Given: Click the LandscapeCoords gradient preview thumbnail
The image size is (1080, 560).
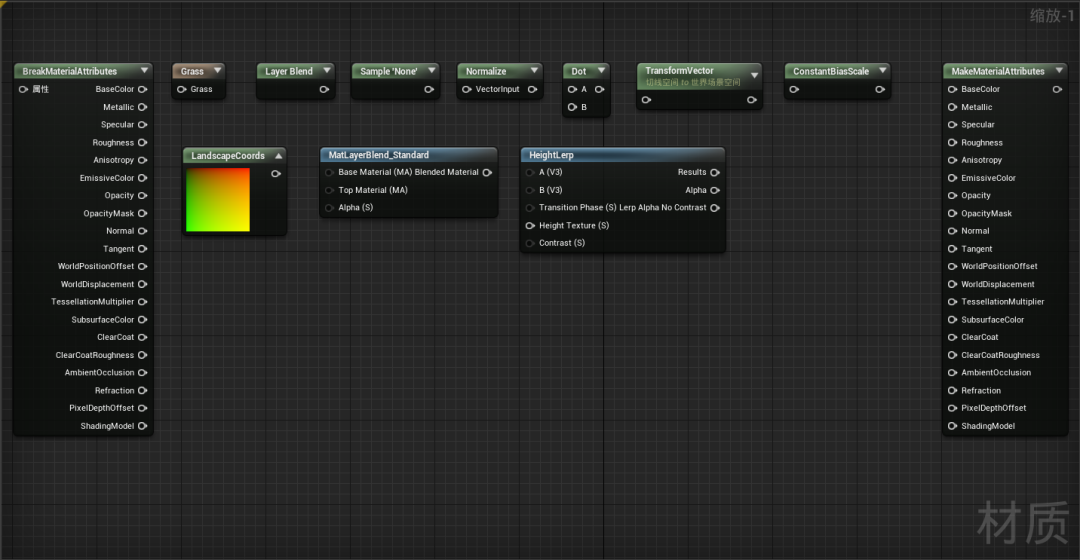Looking at the screenshot, I should coord(218,200).
